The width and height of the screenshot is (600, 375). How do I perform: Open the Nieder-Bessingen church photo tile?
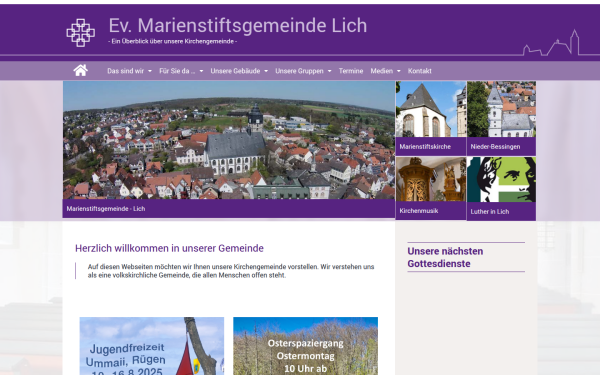(x=502, y=109)
